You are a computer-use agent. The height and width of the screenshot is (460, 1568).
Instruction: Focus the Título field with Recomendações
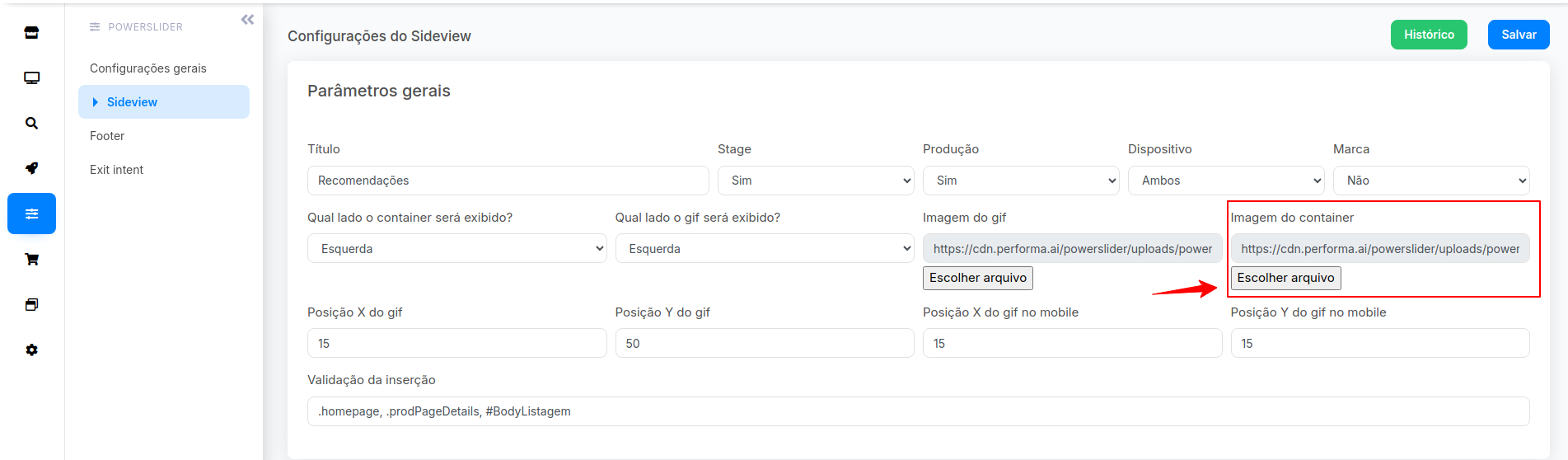pos(508,181)
